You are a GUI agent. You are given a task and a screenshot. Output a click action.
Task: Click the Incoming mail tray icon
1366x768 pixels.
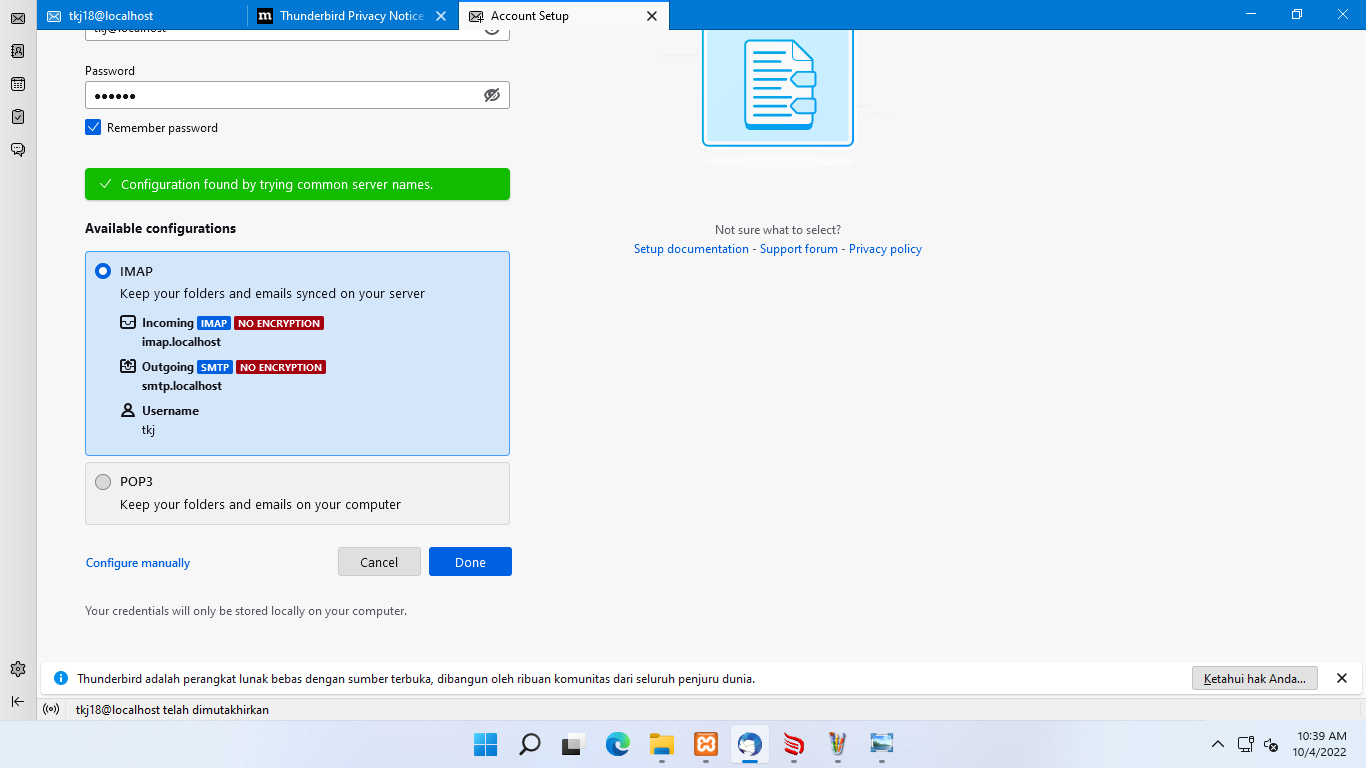point(128,323)
